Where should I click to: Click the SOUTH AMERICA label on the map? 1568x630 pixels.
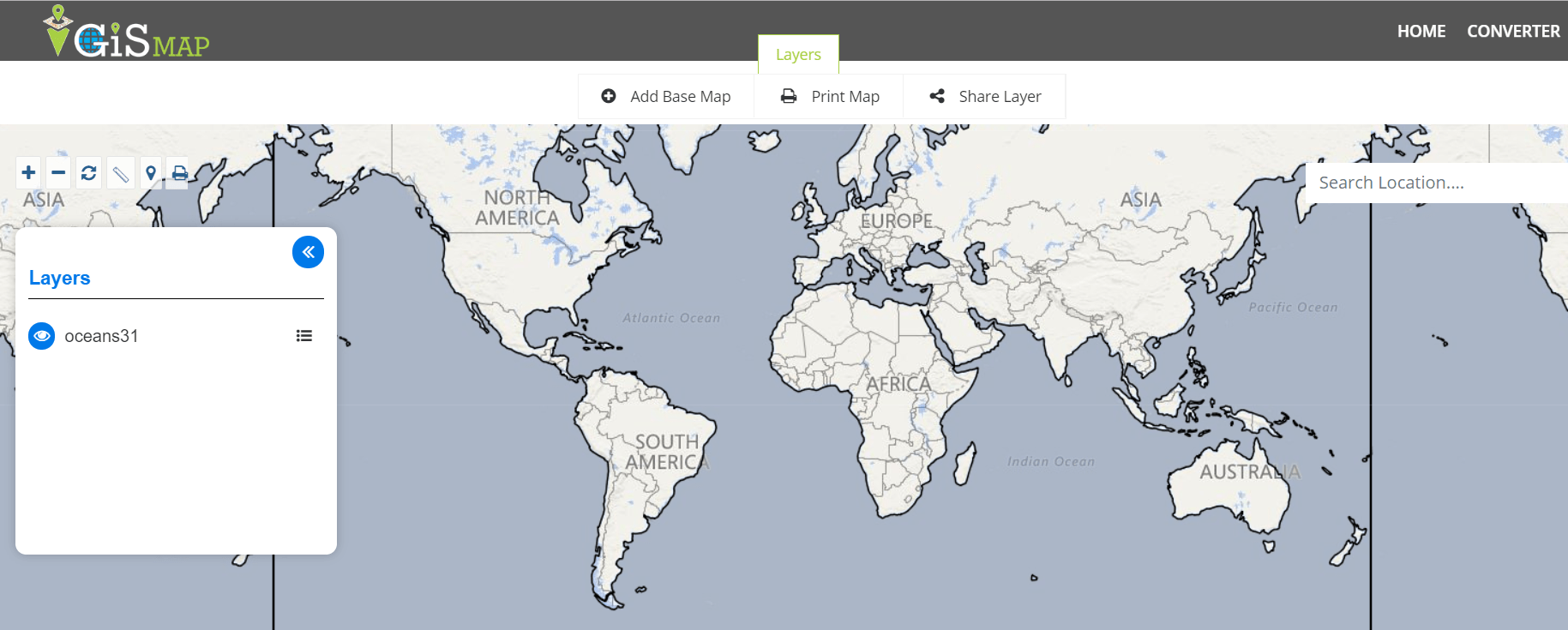pos(667,452)
